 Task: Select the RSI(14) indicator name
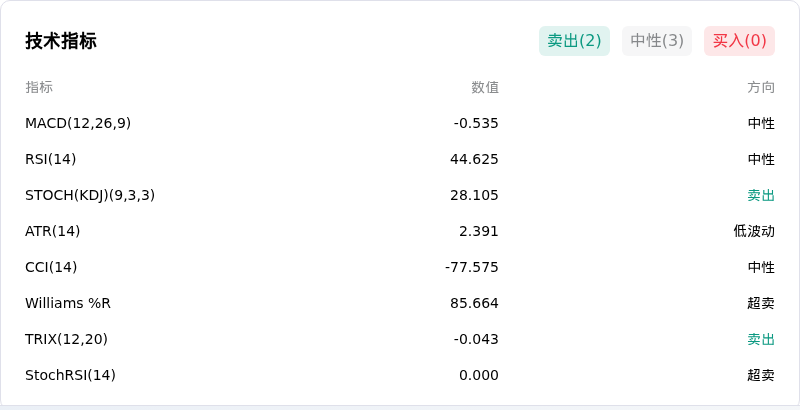click(x=51, y=159)
